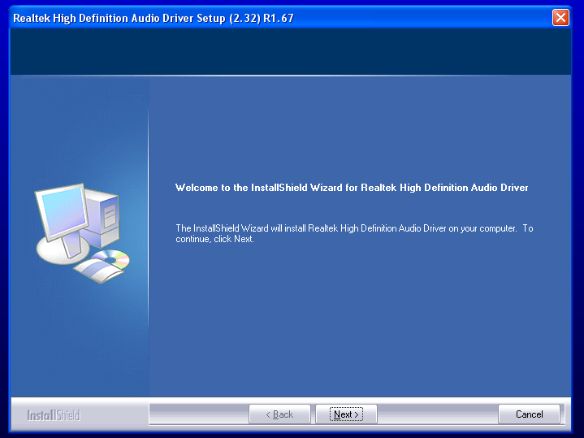Click the empty area between Next and Cancel
This screenshot has height=438, width=584.
tap(438, 414)
